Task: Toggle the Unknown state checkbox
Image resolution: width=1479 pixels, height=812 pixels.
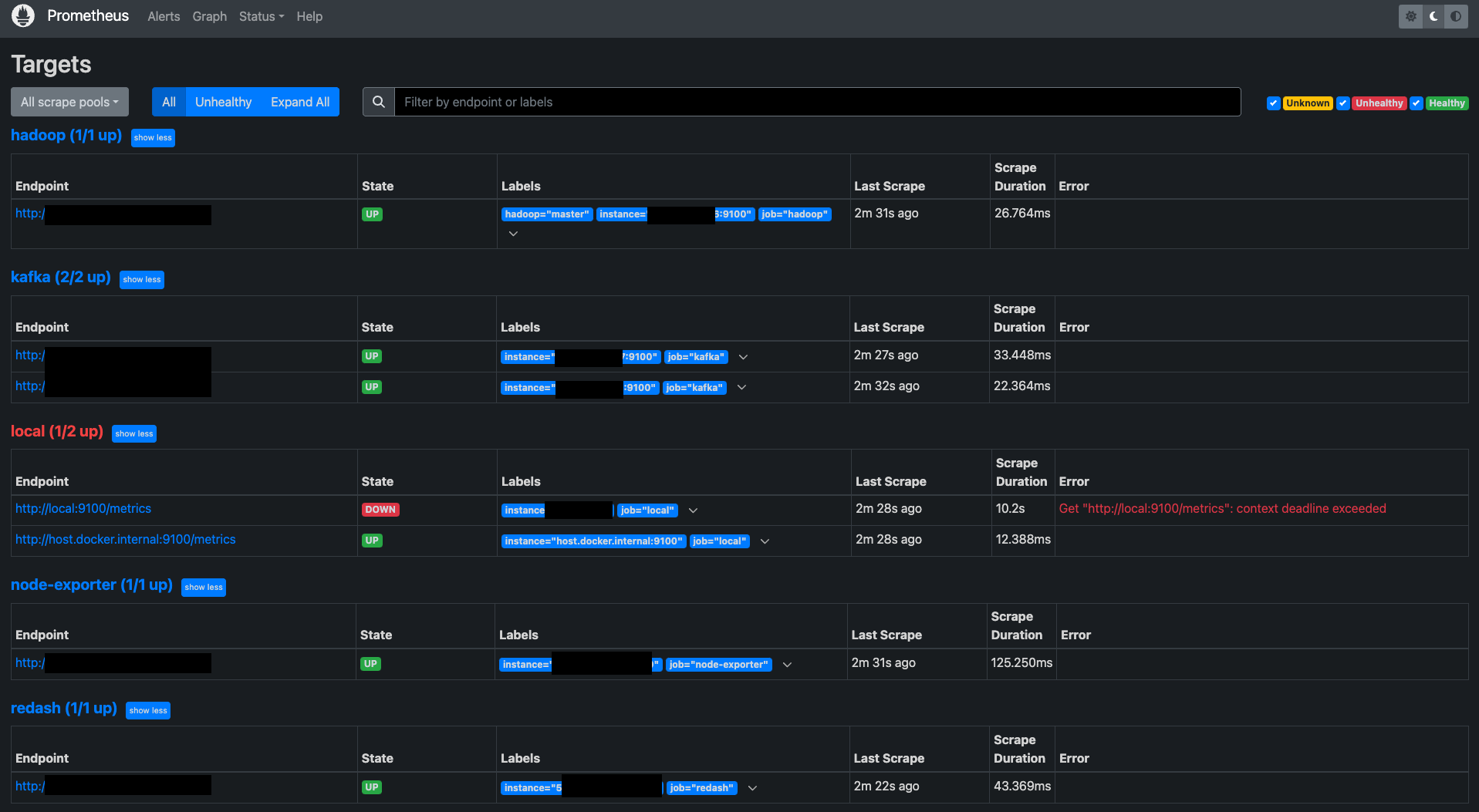Action: pyautogui.click(x=1274, y=103)
